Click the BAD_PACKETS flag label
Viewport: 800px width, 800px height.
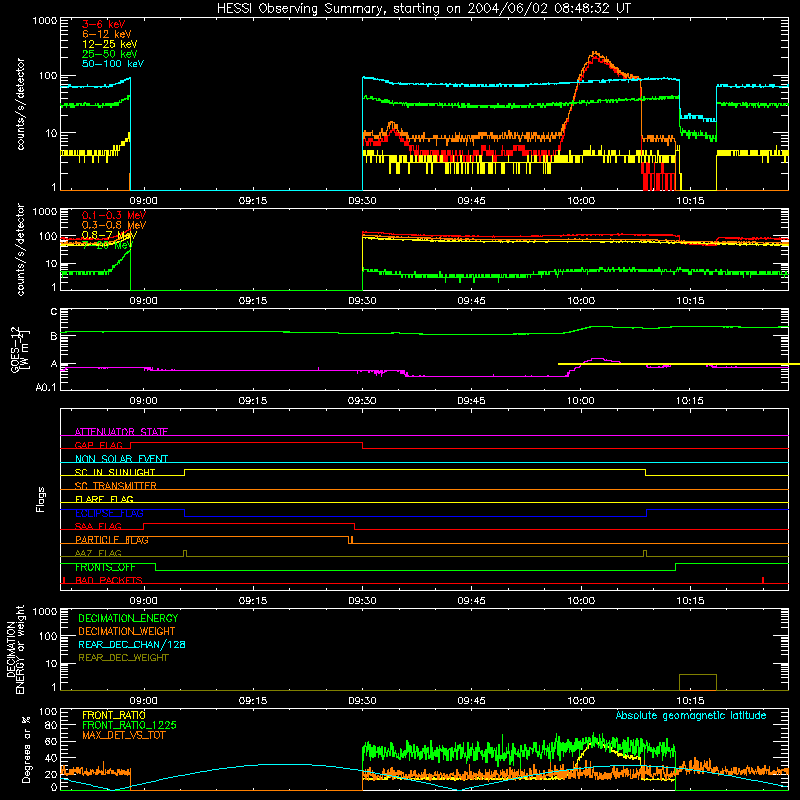[109, 580]
